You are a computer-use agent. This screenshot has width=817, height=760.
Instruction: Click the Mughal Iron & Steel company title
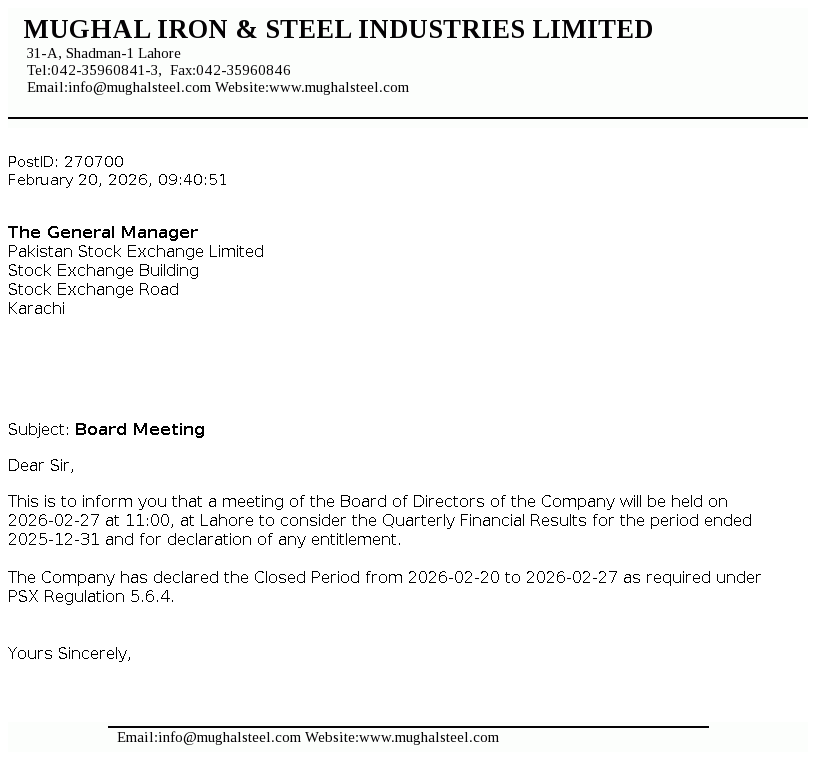point(338,30)
